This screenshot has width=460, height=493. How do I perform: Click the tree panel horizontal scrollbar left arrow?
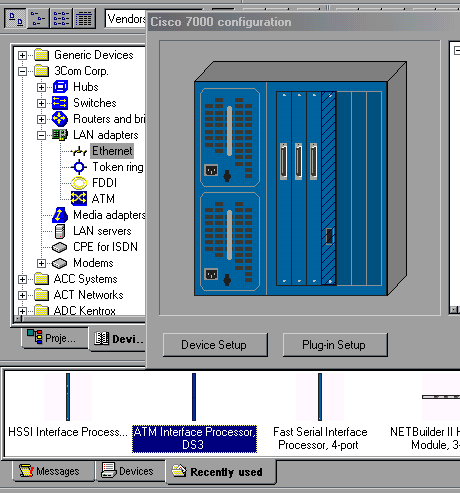(18, 319)
